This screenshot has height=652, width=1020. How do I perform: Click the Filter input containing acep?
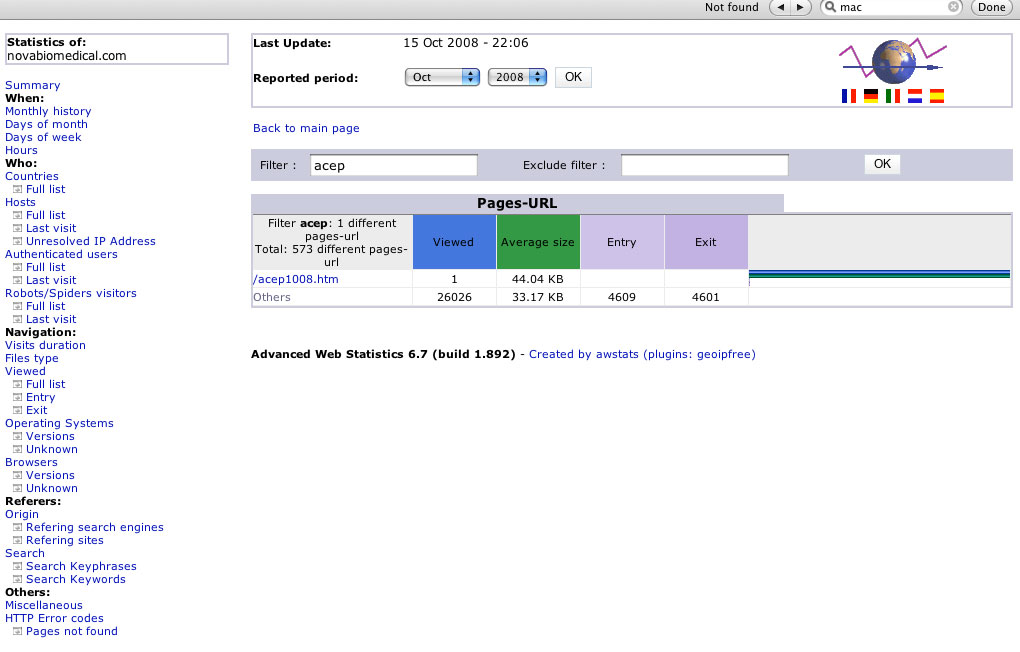[394, 165]
